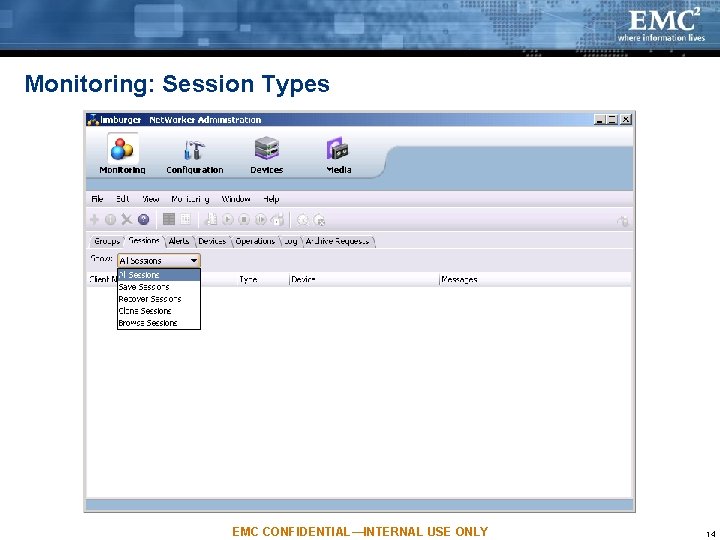Click the icon at toolbar far right
Viewport: 720px width, 540px height.
(x=623, y=221)
